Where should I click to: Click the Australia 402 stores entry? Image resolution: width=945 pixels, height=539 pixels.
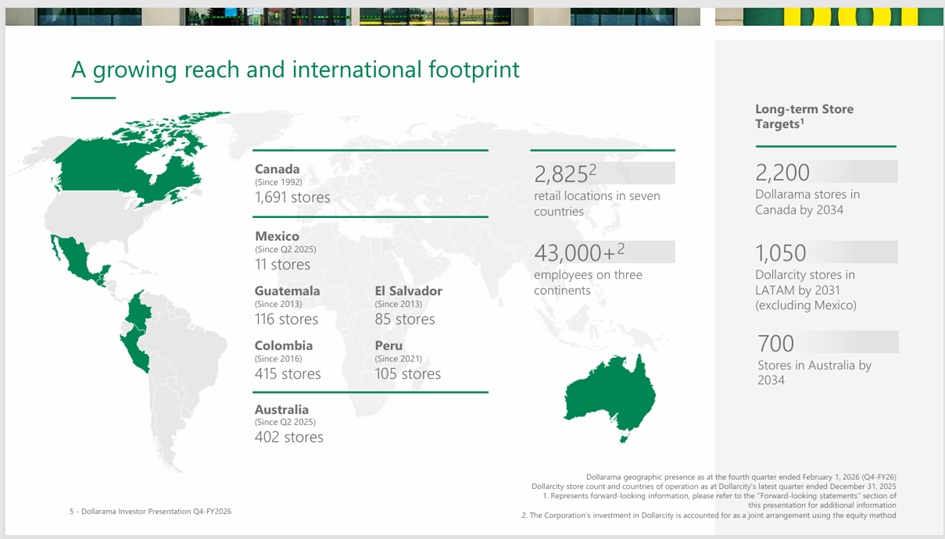289,423
